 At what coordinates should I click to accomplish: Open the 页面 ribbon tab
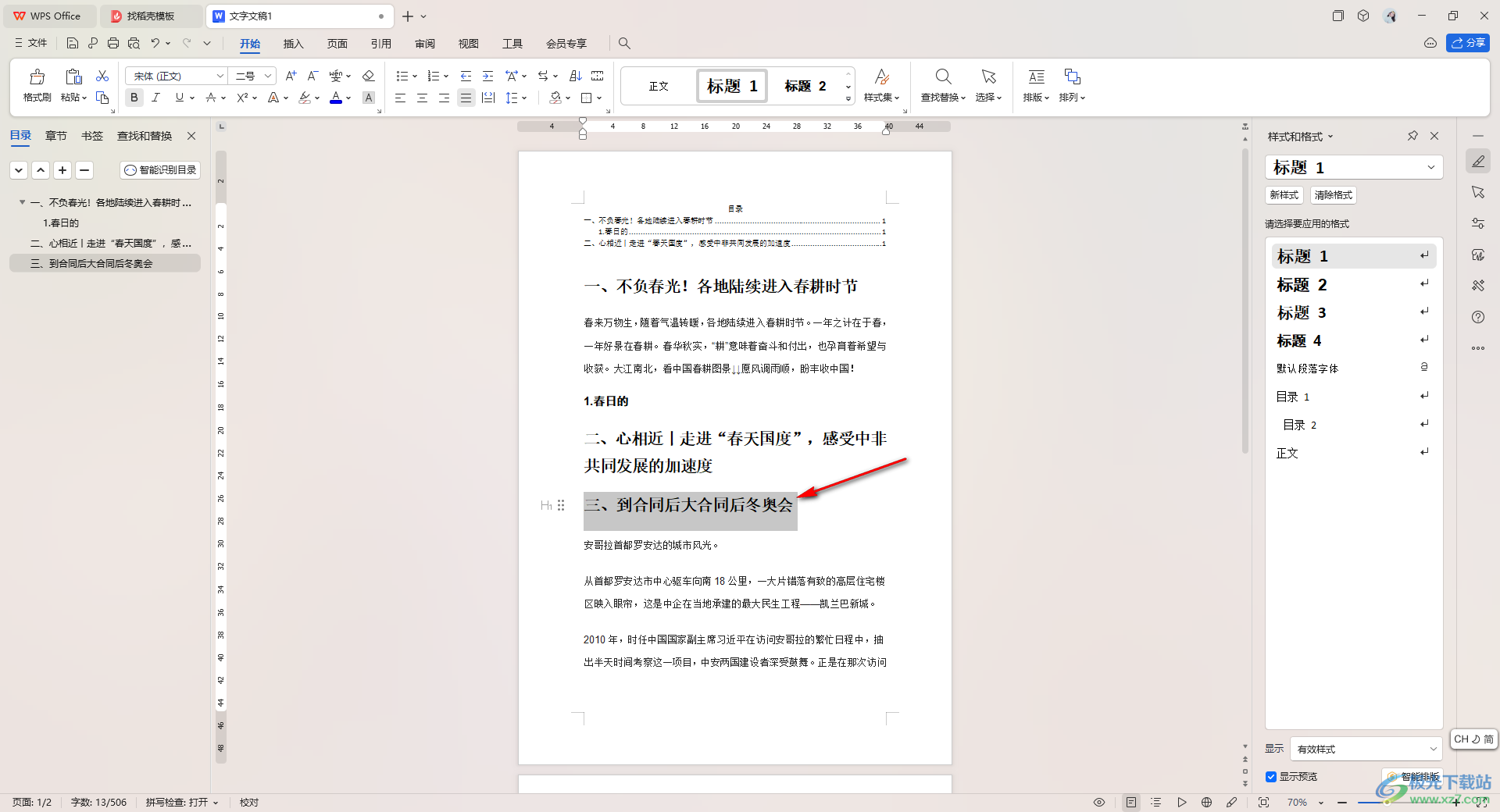tap(337, 44)
